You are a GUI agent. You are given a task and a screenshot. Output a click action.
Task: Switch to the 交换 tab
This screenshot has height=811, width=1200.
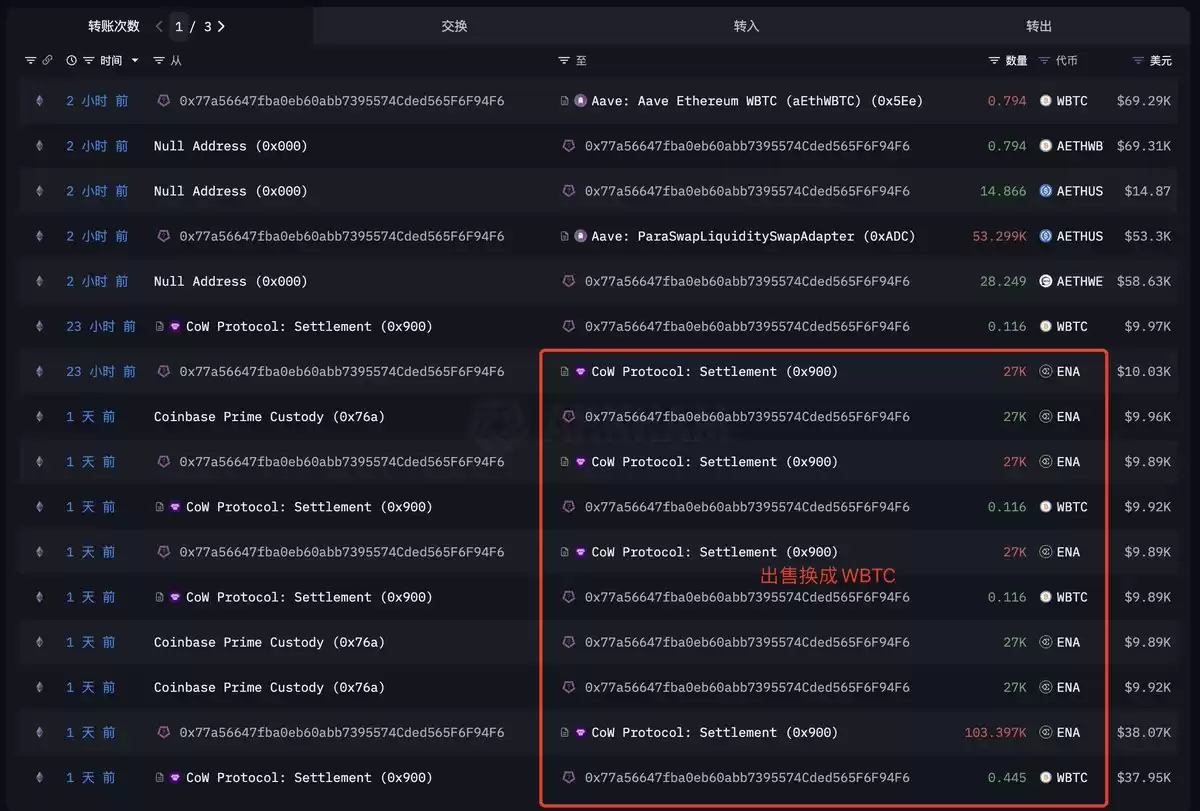[454, 26]
